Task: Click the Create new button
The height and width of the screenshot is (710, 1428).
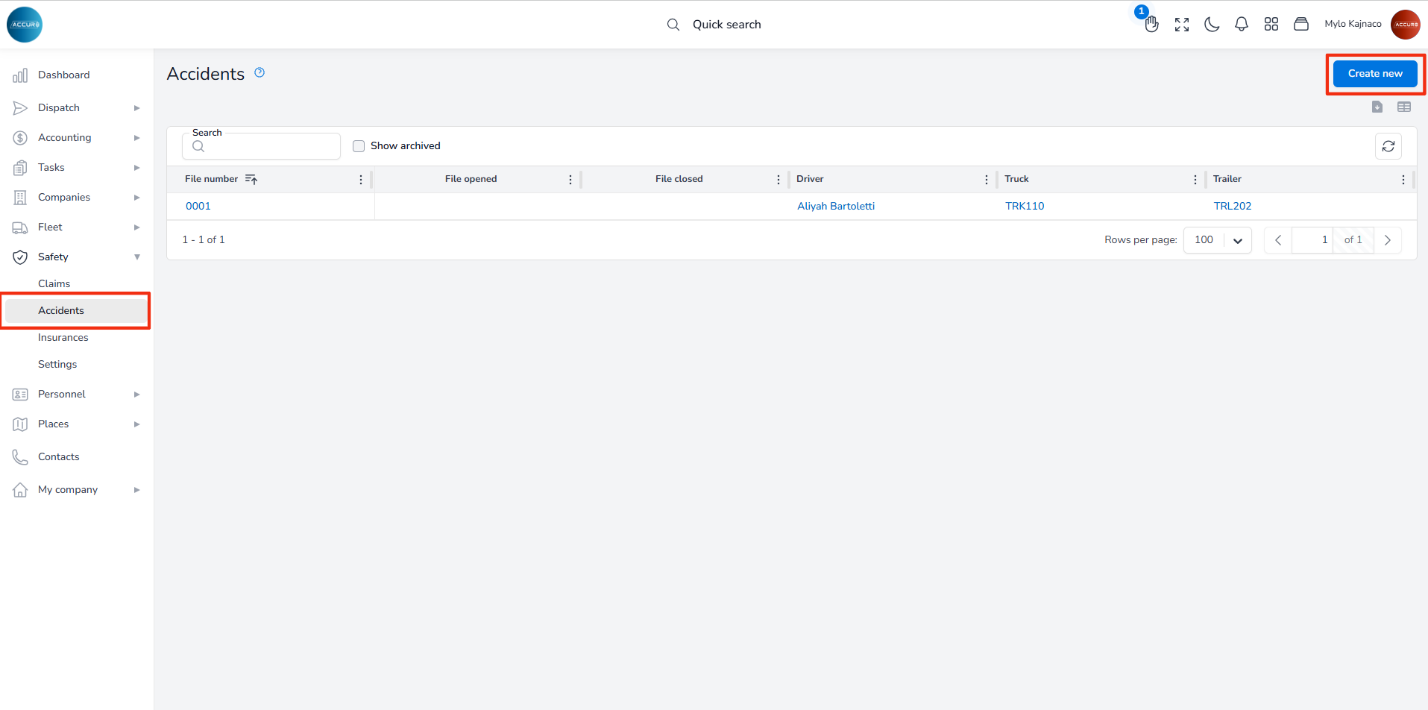Action: pos(1375,73)
